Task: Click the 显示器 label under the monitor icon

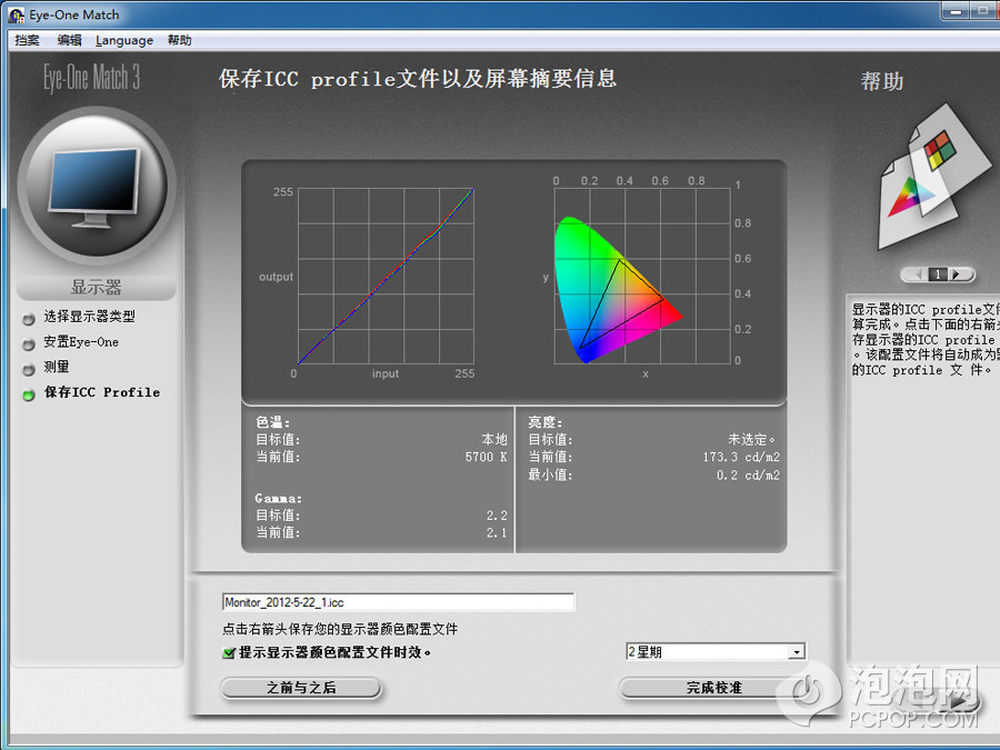Action: click(96, 287)
